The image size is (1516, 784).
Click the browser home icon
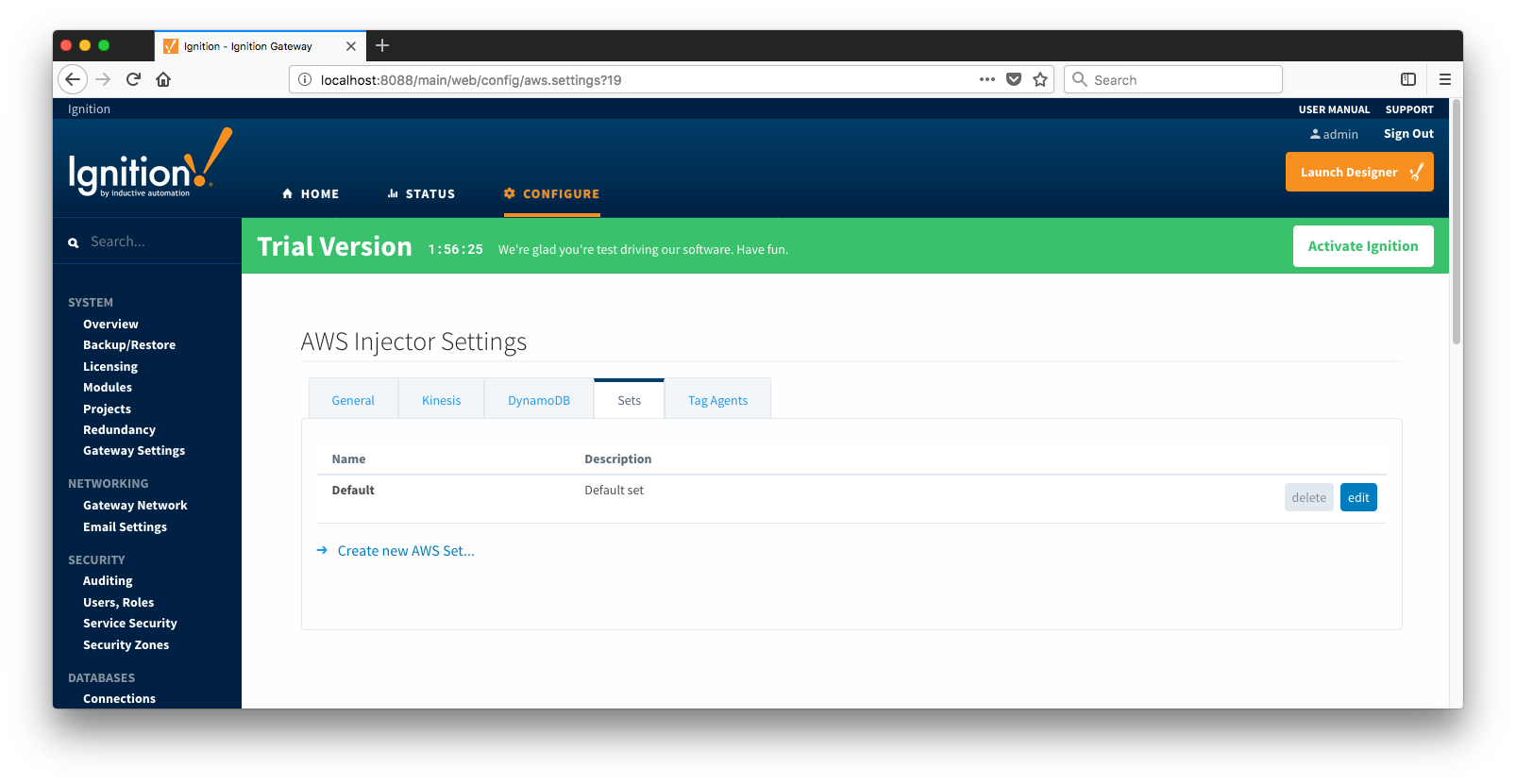click(163, 79)
